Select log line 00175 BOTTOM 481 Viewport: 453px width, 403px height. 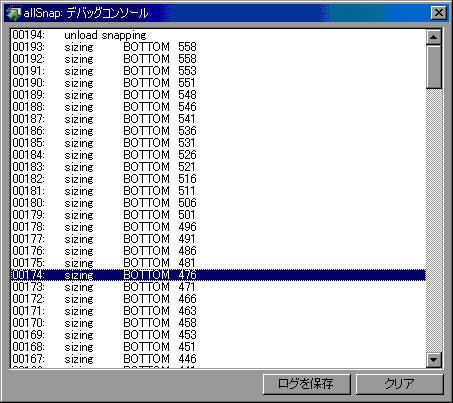click(x=218, y=263)
